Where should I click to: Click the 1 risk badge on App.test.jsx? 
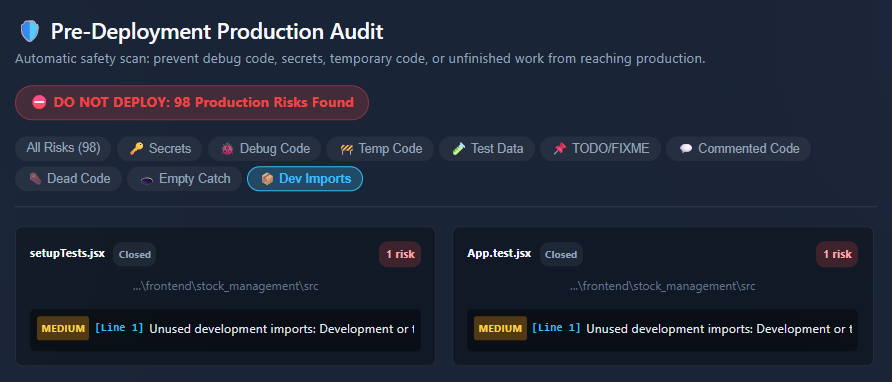coord(837,254)
